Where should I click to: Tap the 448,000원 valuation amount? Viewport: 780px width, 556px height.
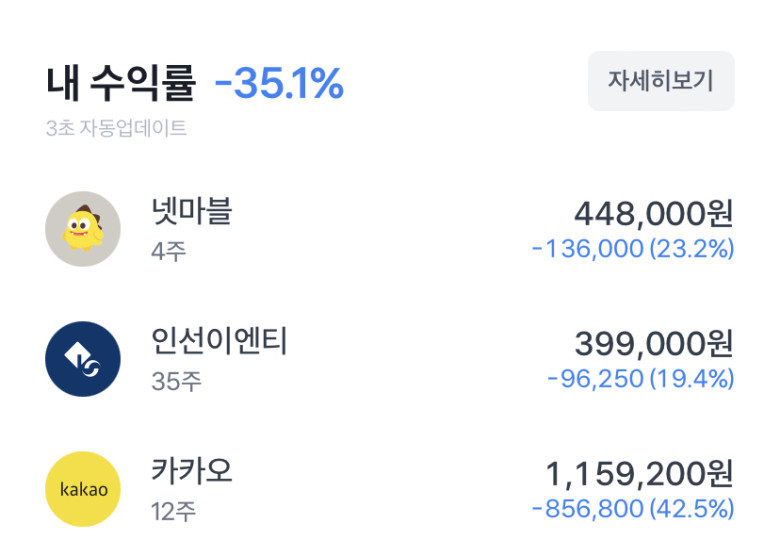654,214
